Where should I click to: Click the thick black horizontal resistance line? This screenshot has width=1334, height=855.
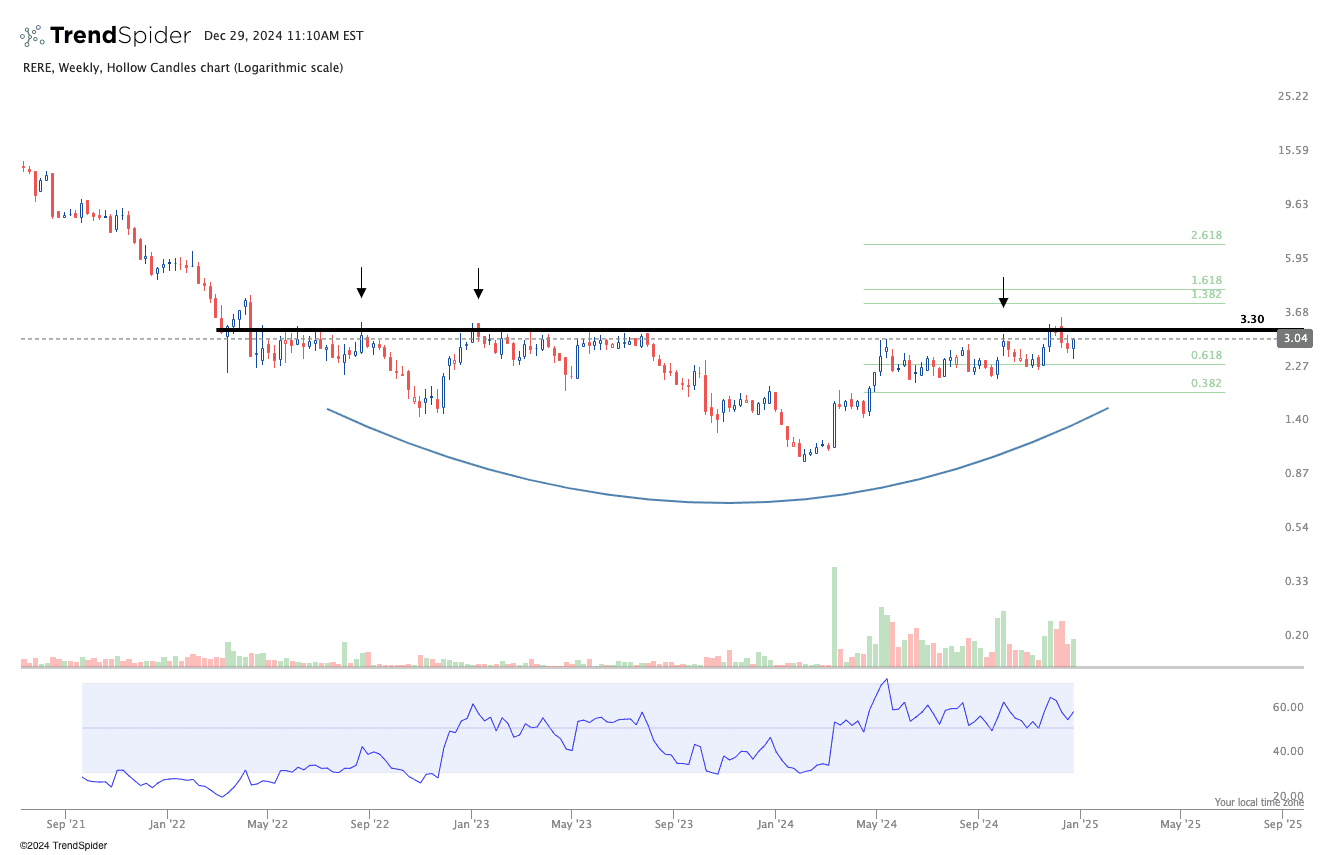[700, 329]
